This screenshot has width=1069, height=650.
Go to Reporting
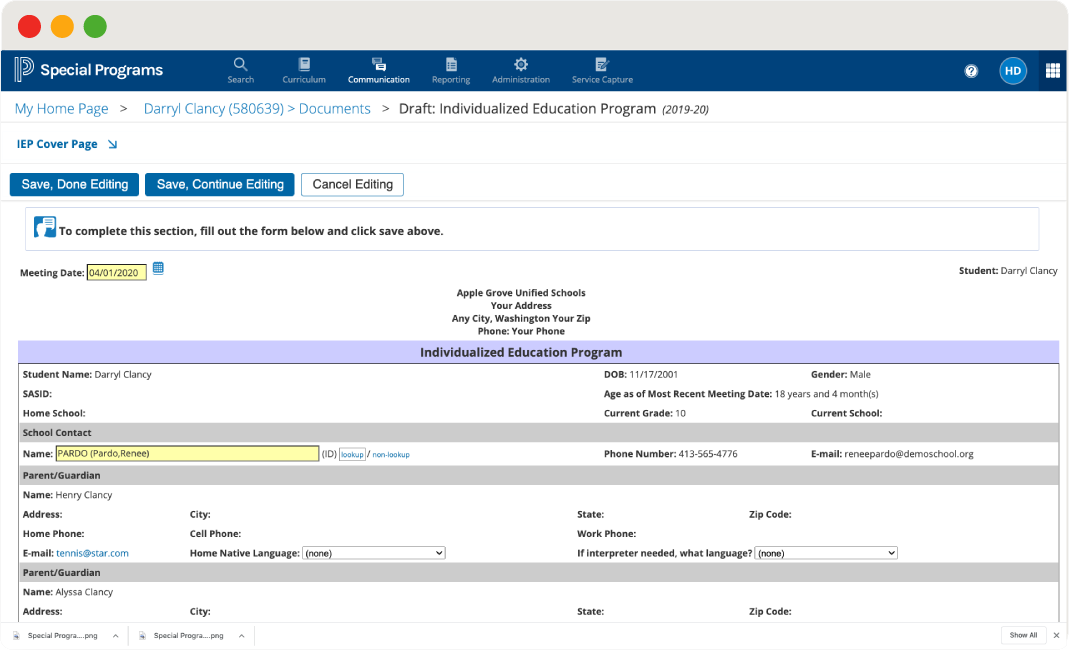click(450, 69)
